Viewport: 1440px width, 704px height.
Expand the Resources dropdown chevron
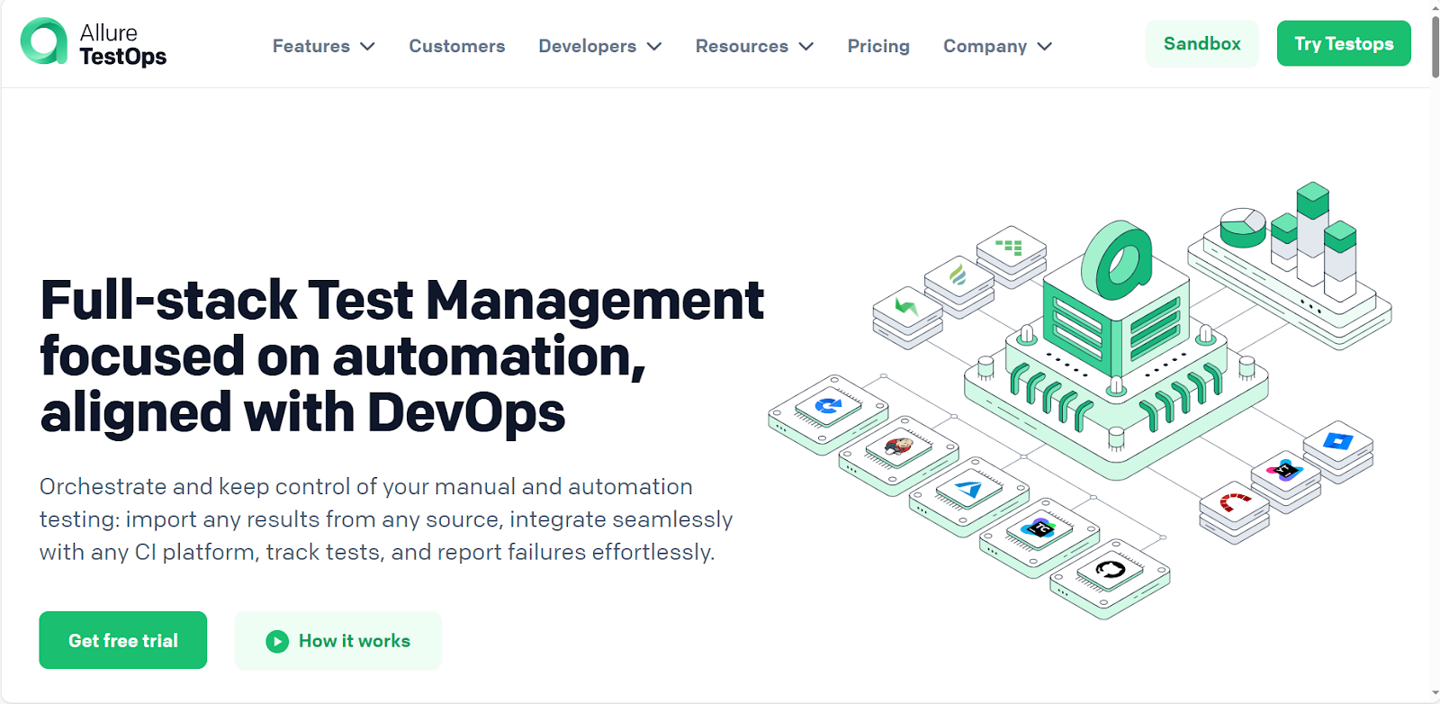[806, 46]
